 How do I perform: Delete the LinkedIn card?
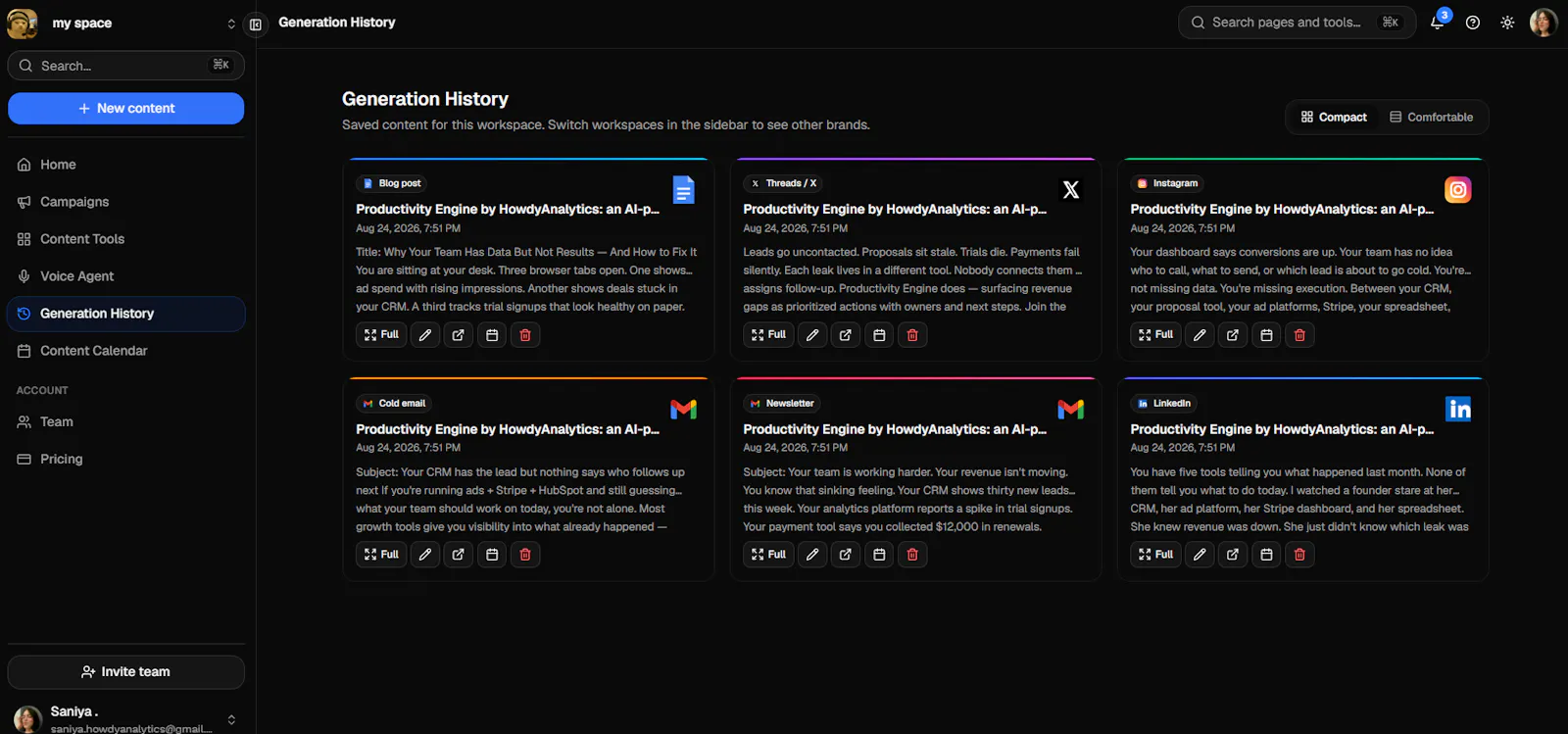click(1299, 555)
